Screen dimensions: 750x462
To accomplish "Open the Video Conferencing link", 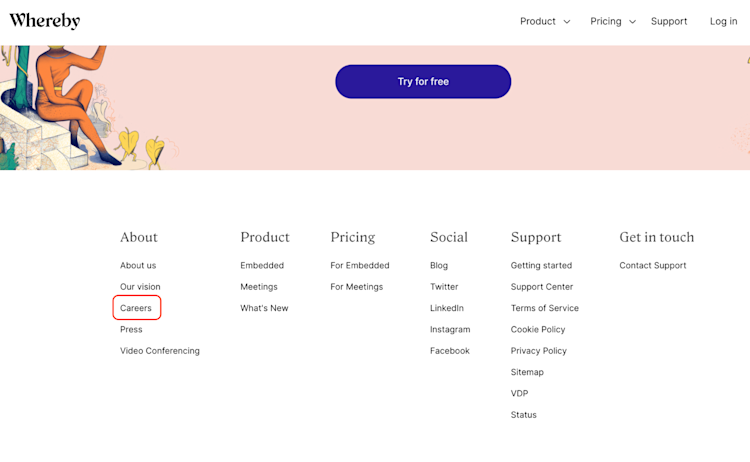I will 160,351.
